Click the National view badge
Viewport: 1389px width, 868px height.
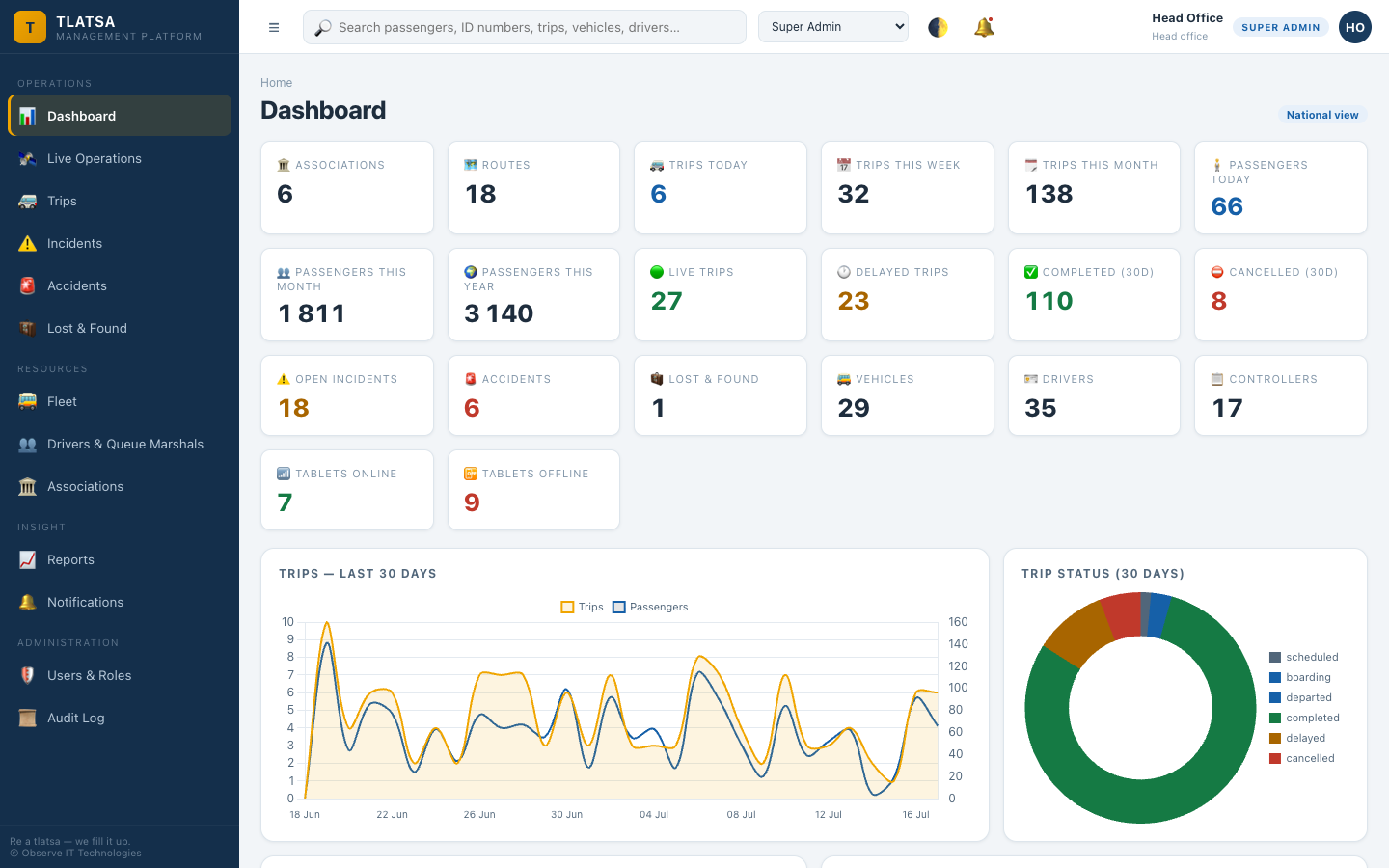click(1322, 115)
